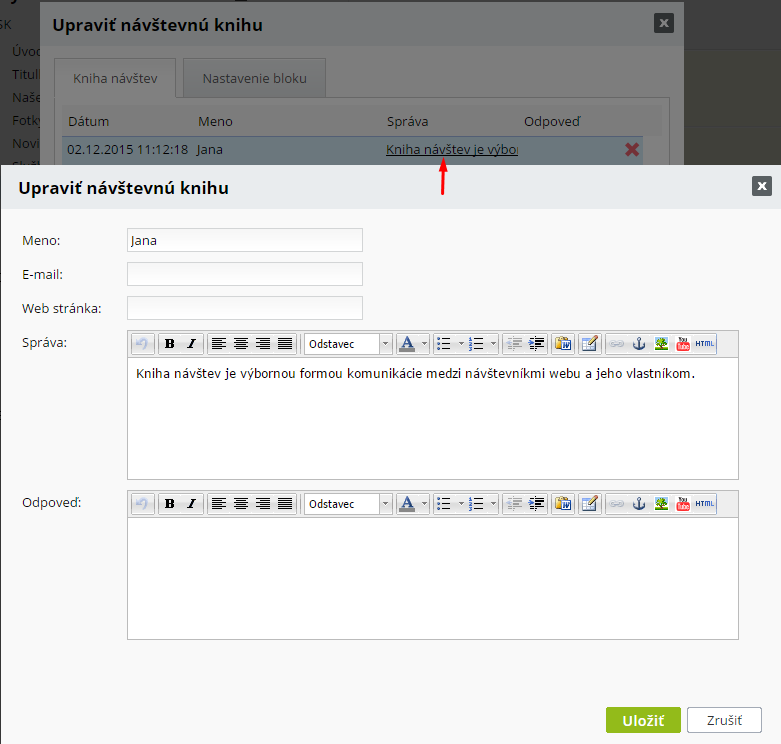The height and width of the screenshot is (744, 781).
Task: Align text right in the Odpoveď editor
Action: [x=262, y=504]
